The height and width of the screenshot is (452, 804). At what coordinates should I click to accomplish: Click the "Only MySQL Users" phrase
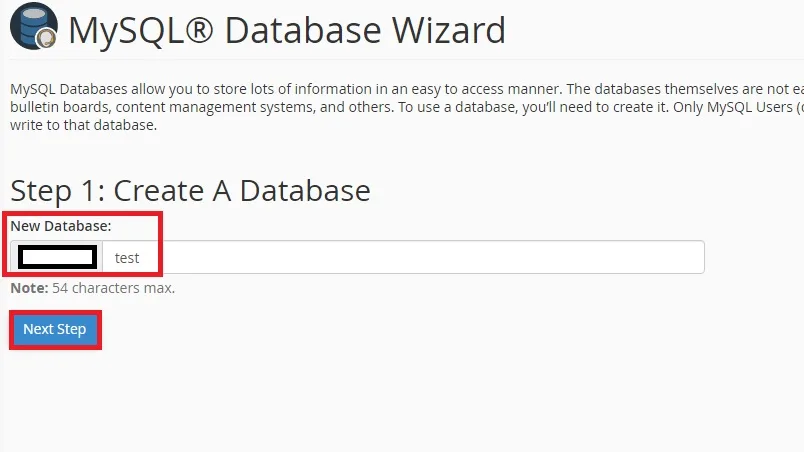(x=730, y=108)
